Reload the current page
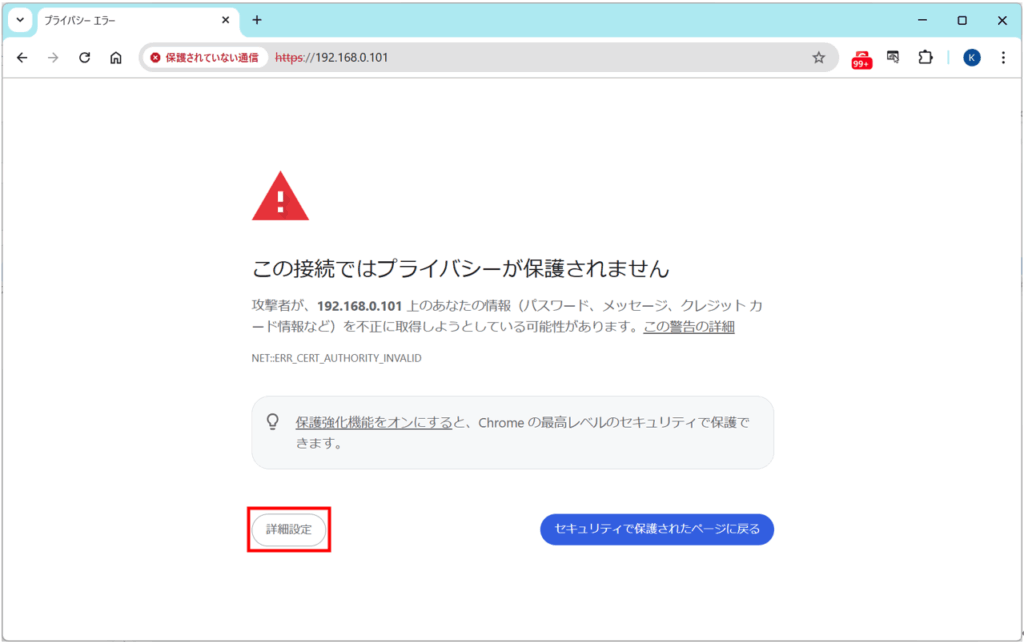The height and width of the screenshot is (644, 1024). point(85,58)
